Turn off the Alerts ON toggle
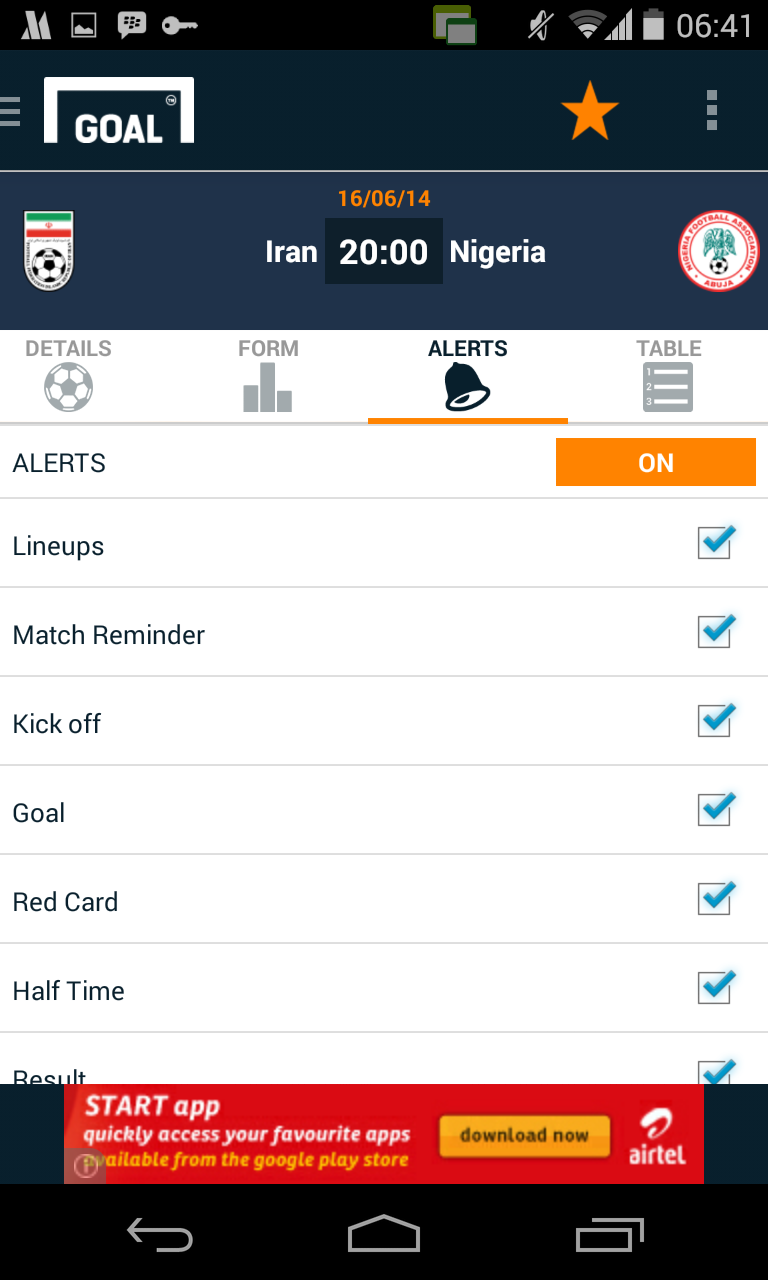Screen dimensions: 768x1280 tap(655, 463)
